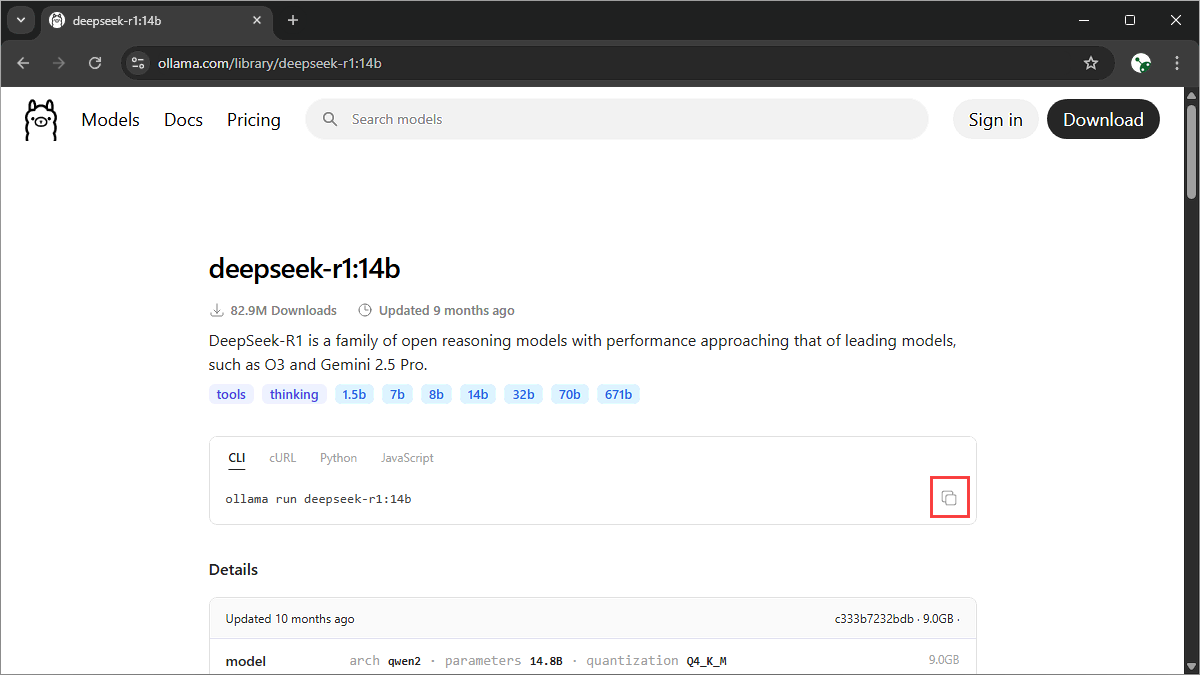Image resolution: width=1200 pixels, height=675 pixels.
Task: Switch to the cURL tab
Action: click(x=282, y=458)
